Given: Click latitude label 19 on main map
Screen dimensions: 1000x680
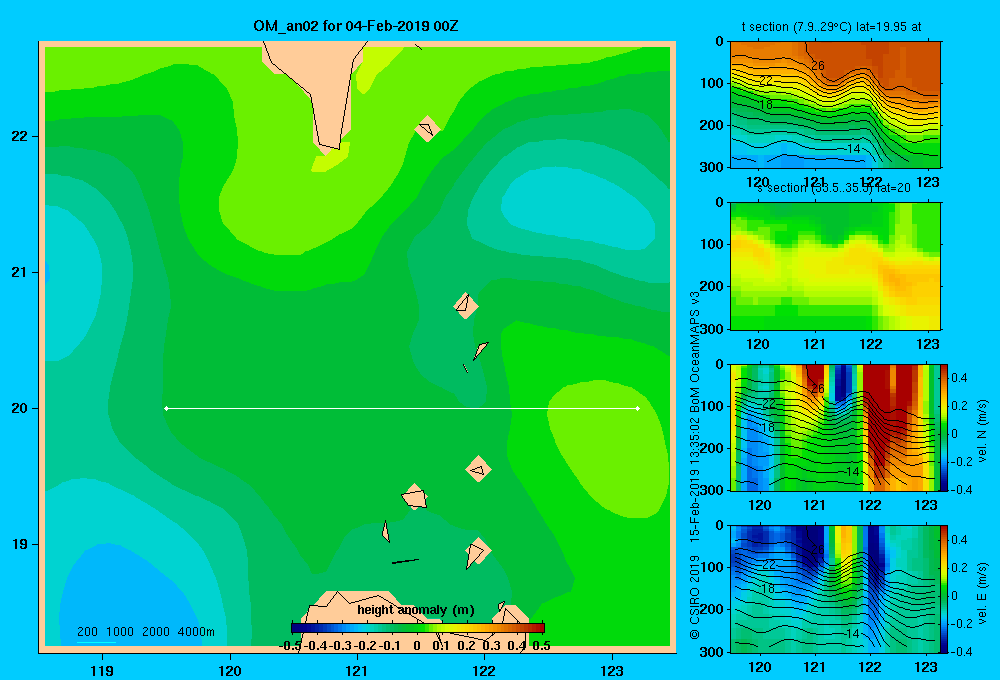Looking at the screenshot, I should [20, 544].
